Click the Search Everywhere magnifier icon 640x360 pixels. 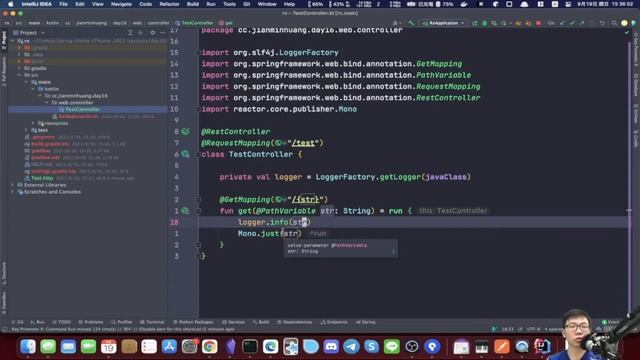pyautogui.click(x=614, y=23)
